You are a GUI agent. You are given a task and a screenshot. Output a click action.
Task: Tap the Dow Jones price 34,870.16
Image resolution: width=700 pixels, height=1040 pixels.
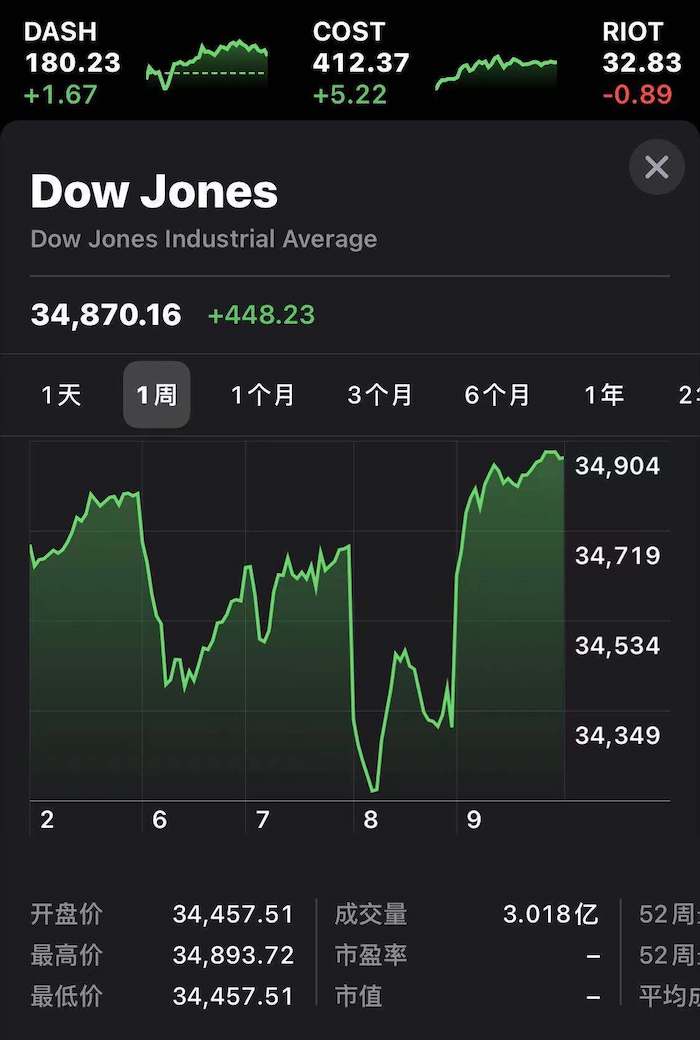pyautogui.click(x=106, y=314)
